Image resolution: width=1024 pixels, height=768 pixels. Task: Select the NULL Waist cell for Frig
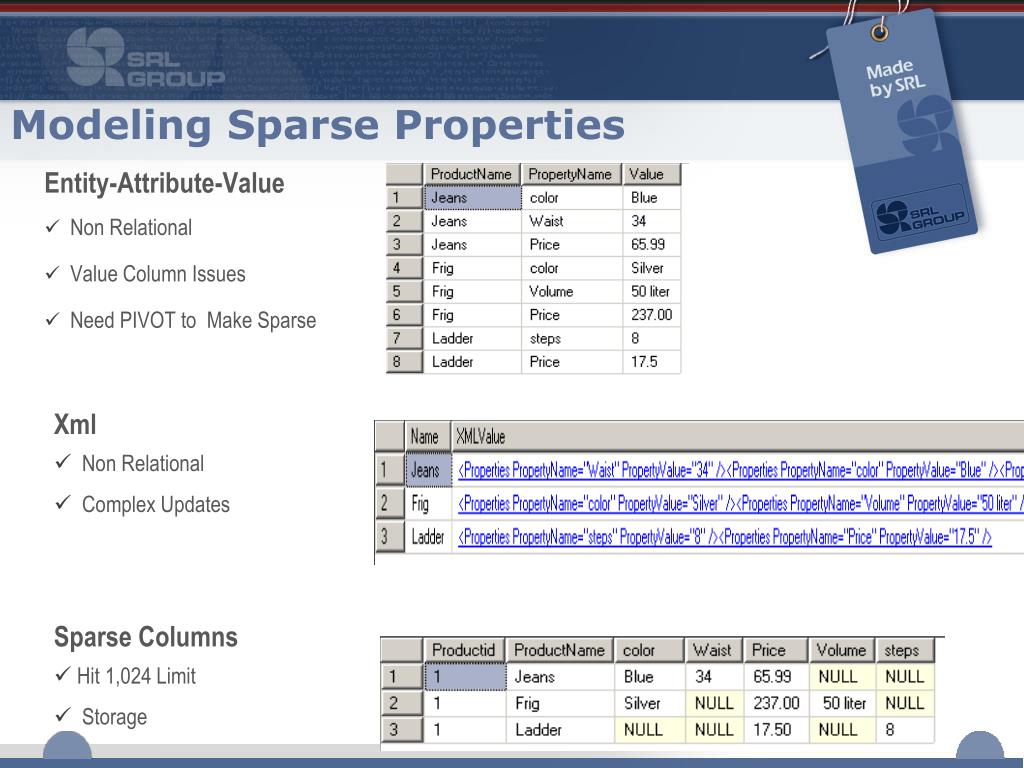[714, 703]
